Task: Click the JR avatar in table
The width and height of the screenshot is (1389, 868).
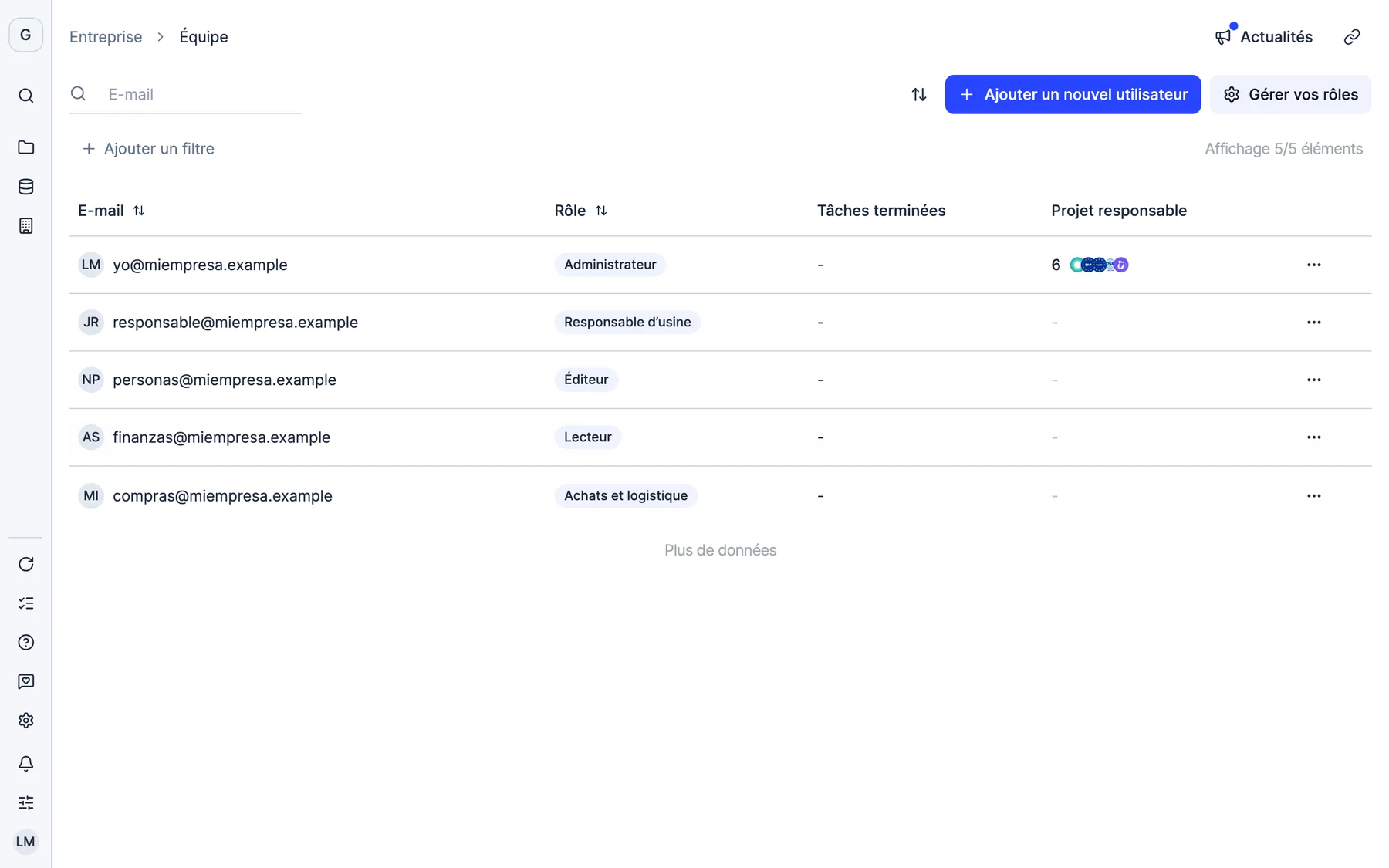Action: (x=91, y=323)
